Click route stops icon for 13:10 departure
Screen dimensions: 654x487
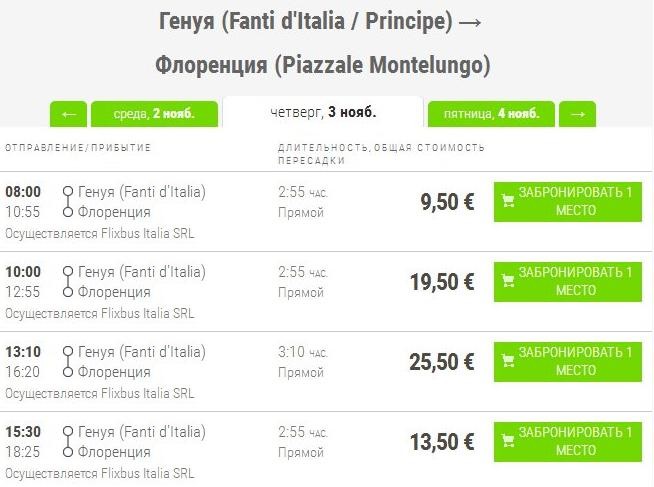click(67, 361)
